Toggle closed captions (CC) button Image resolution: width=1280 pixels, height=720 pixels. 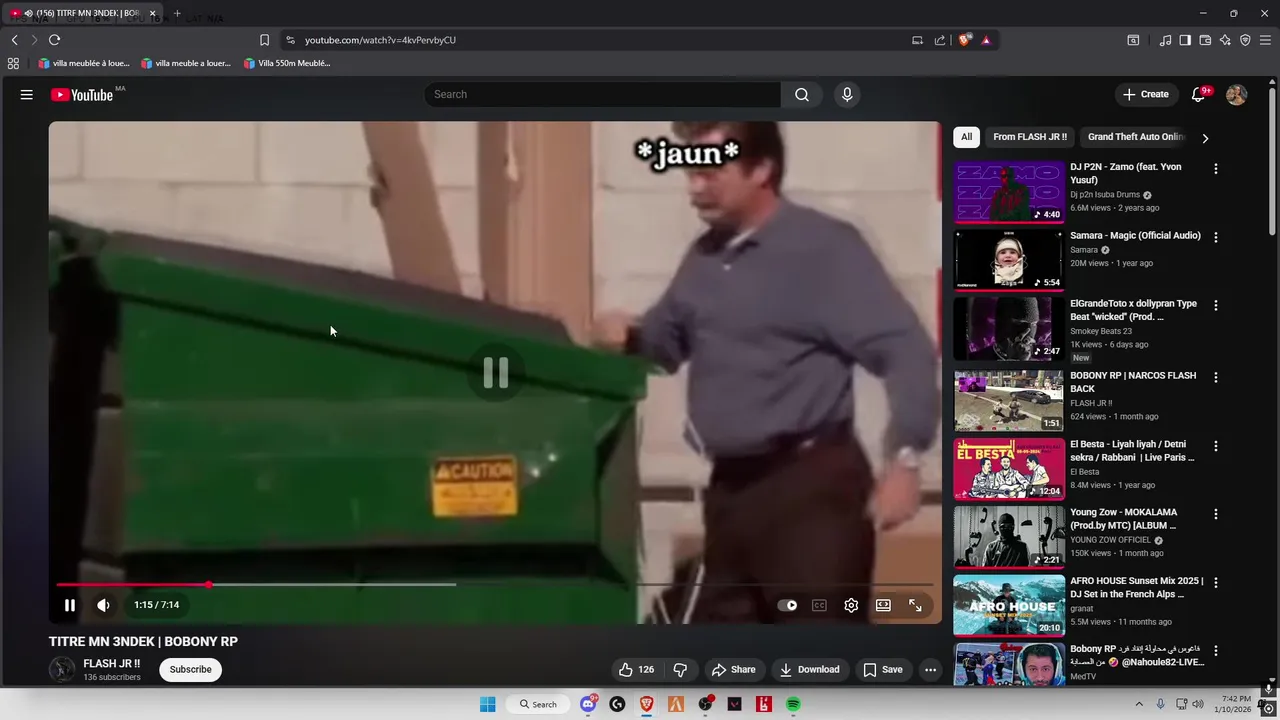819,605
